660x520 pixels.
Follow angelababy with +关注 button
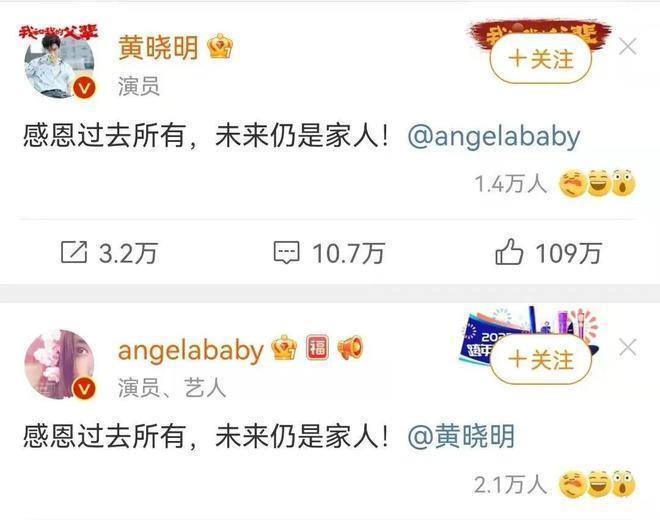coord(541,360)
